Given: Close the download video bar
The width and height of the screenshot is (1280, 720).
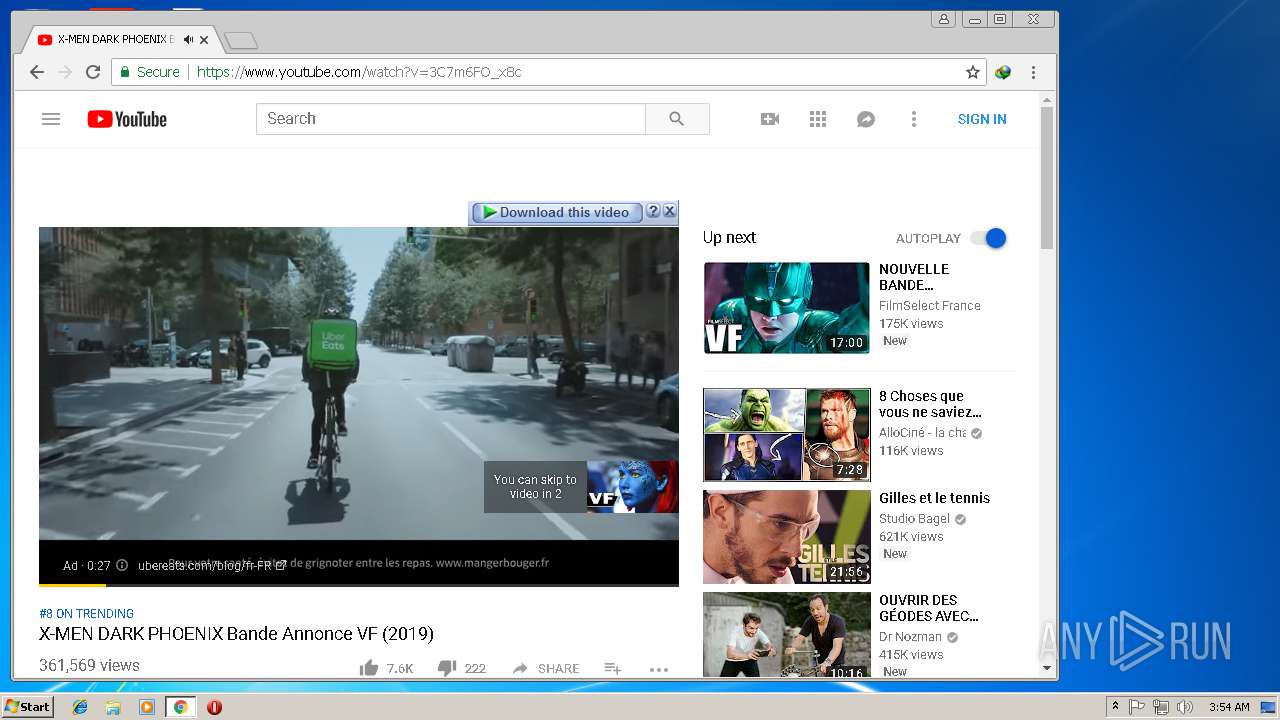Looking at the screenshot, I should (670, 211).
